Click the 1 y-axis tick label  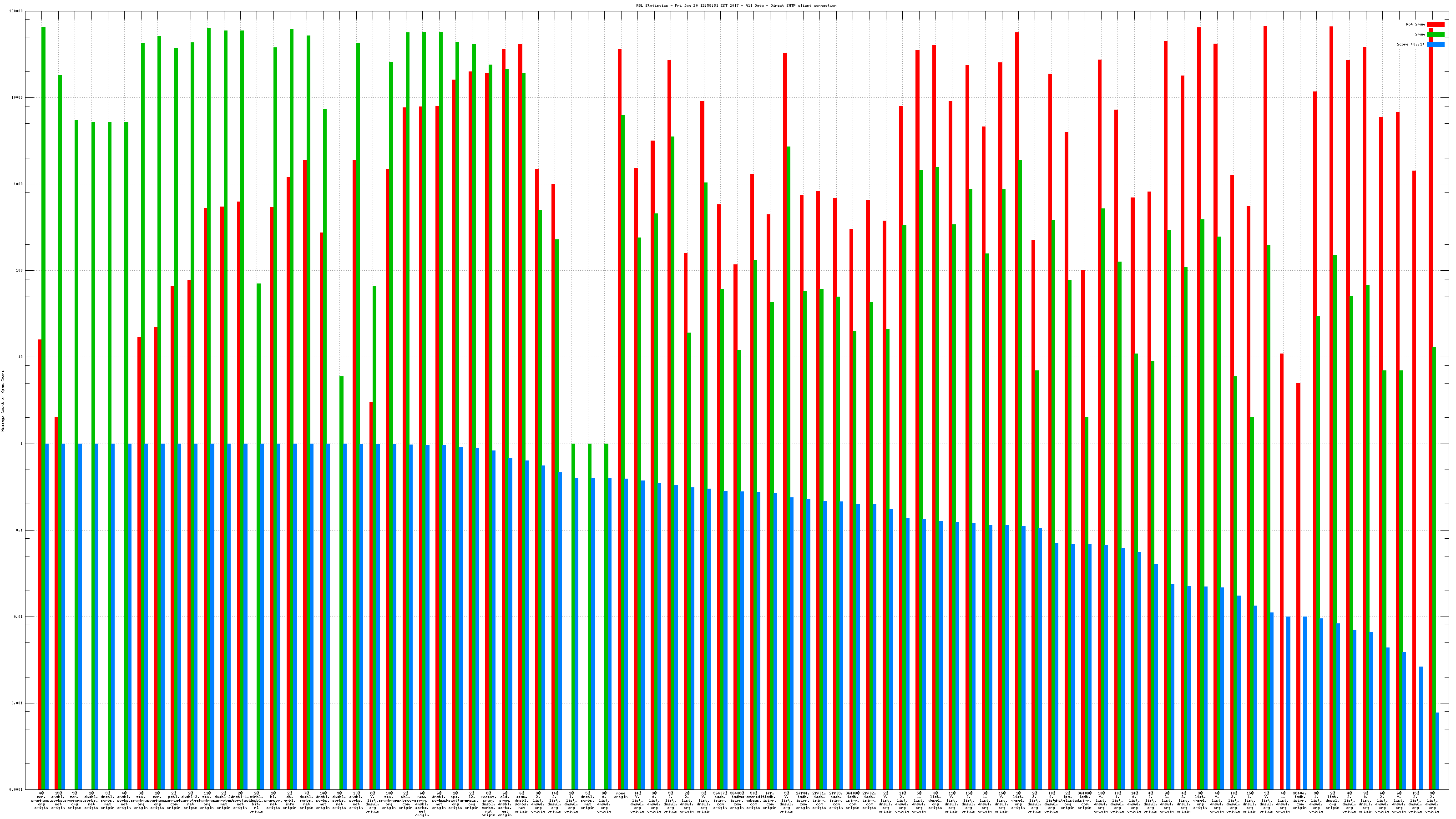(21, 444)
